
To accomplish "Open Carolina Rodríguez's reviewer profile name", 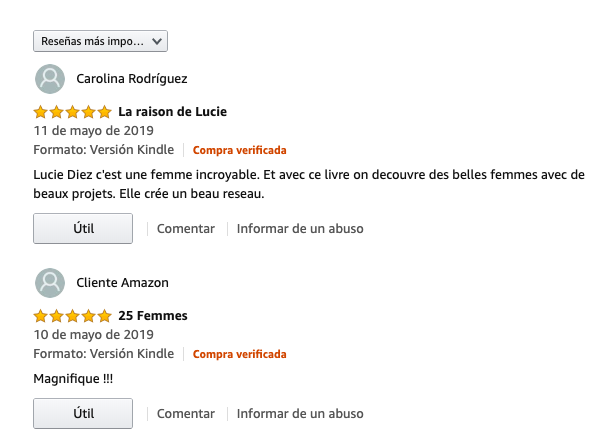I will tap(131, 79).
